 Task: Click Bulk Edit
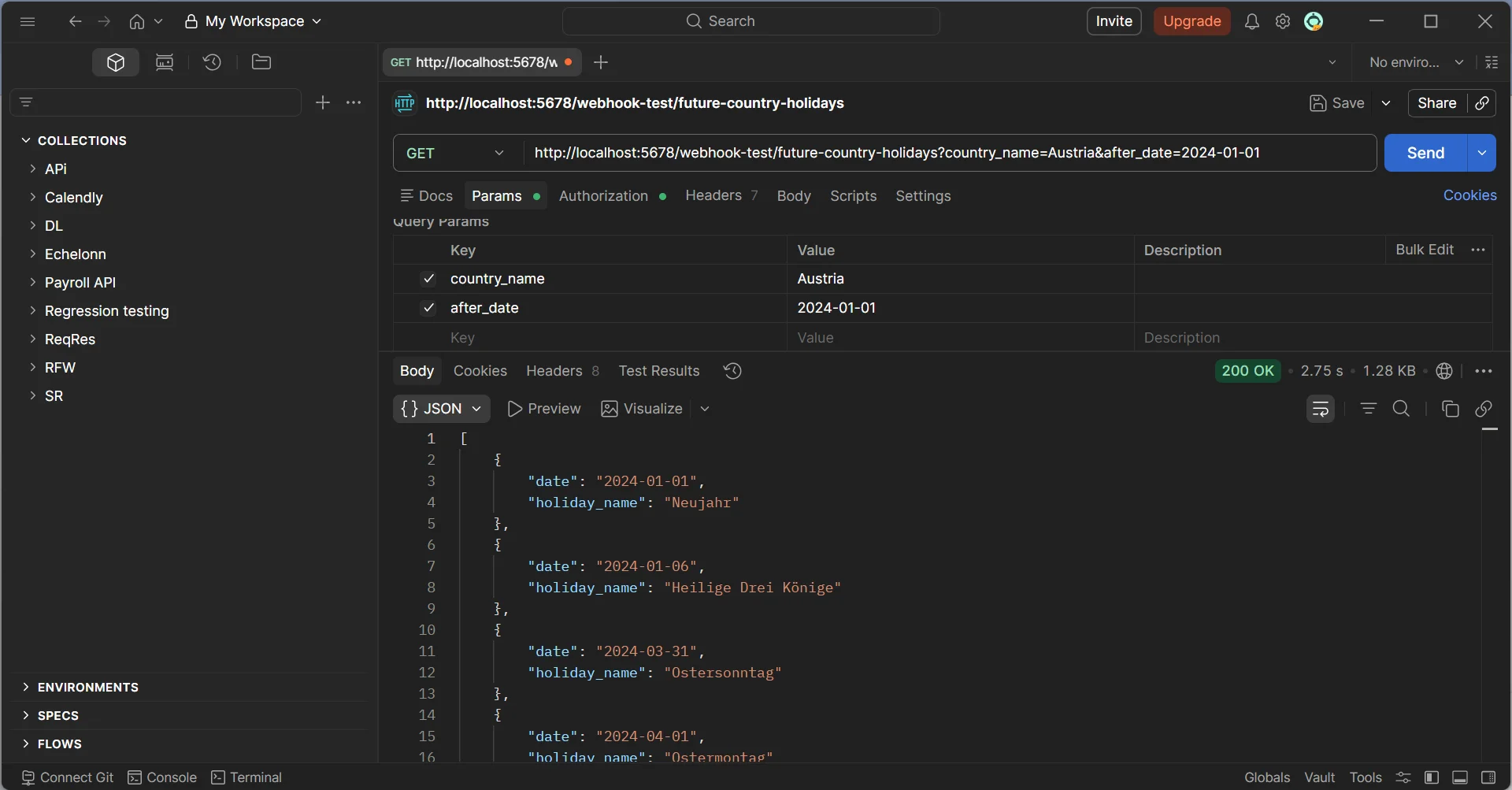1425,250
